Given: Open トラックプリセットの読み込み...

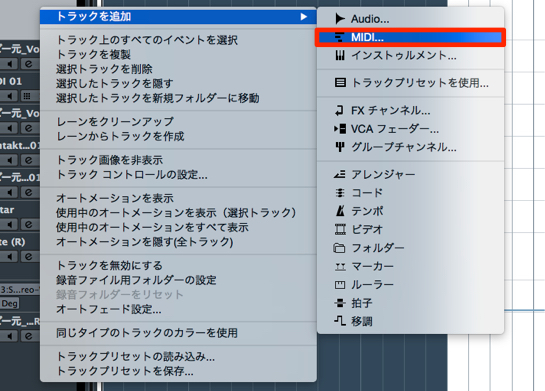Looking at the screenshot, I should pos(178,357).
